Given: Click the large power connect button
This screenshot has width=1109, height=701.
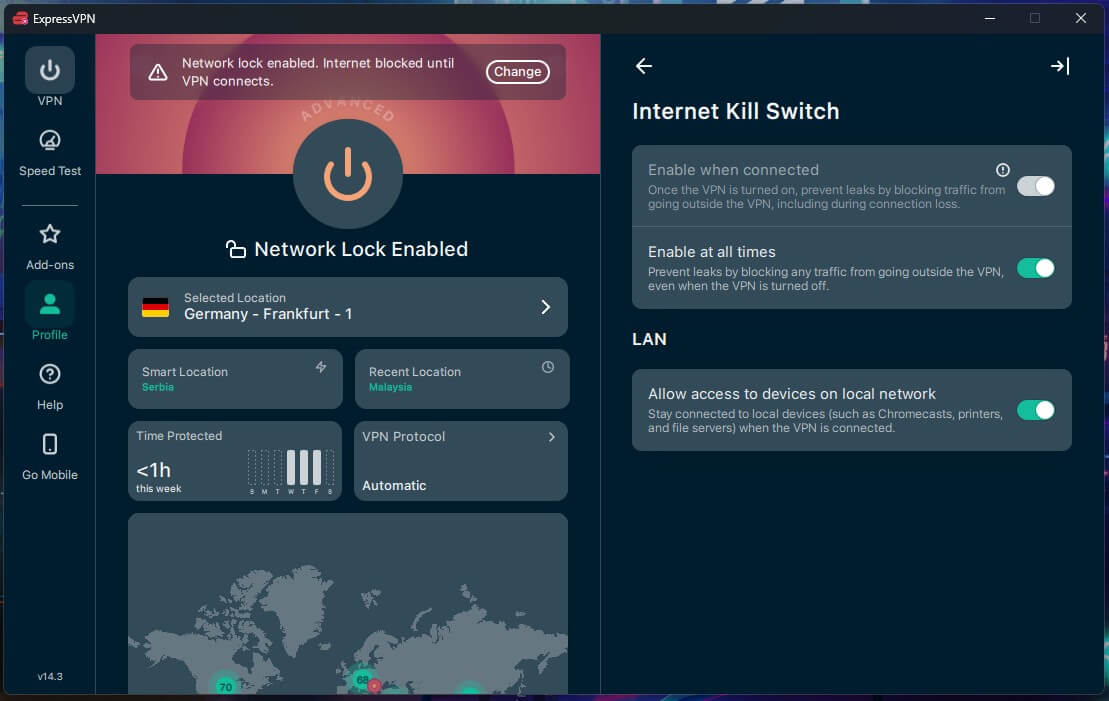Looking at the screenshot, I should coord(348,174).
